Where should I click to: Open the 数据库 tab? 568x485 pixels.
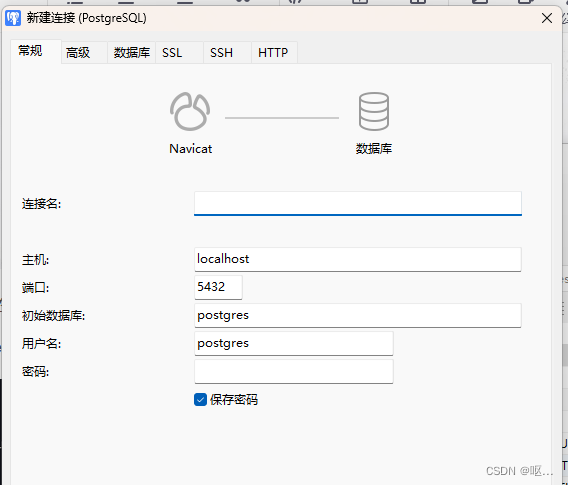pos(131,53)
